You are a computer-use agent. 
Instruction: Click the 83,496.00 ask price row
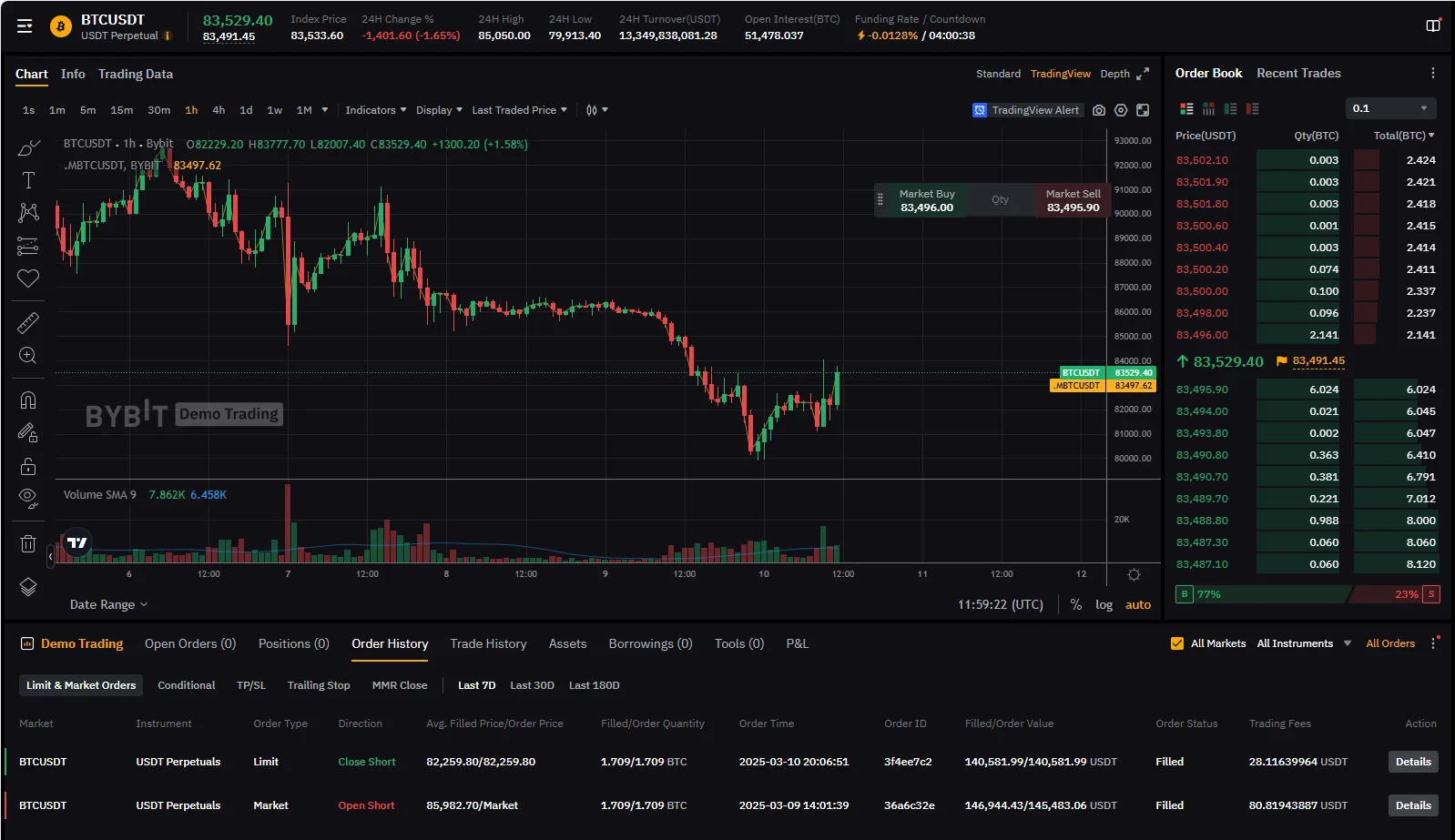coord(1306,335)
